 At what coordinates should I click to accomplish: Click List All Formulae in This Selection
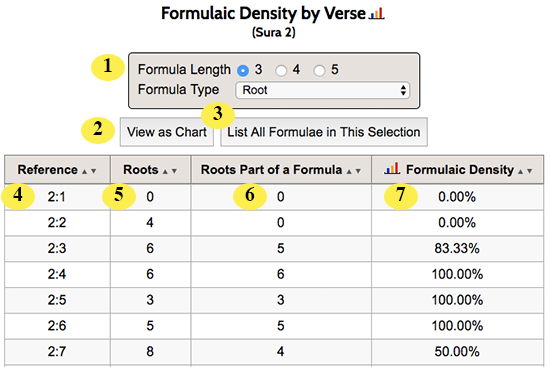click(324, 132)
